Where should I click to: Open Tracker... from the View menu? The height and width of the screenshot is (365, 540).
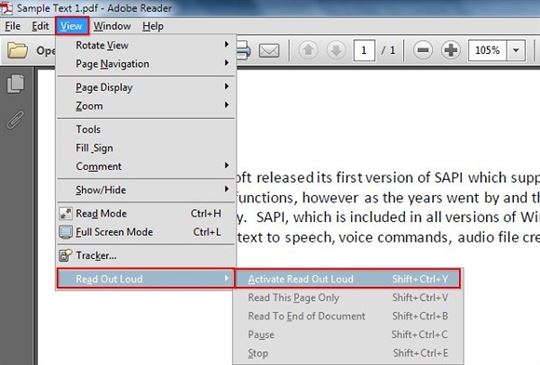(x=146, y=256)
